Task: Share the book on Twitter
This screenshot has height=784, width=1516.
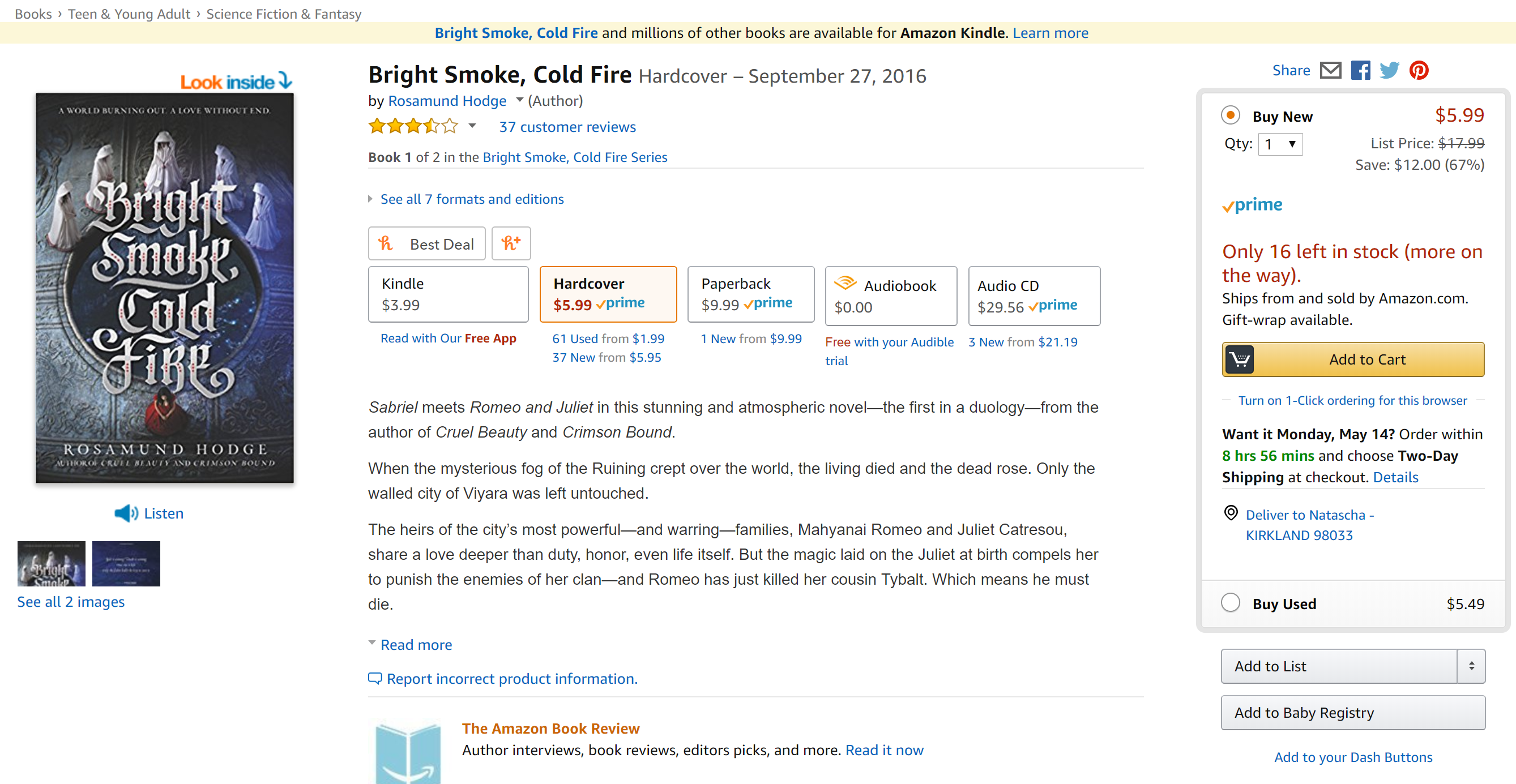Action: [x=1390, y=70]
